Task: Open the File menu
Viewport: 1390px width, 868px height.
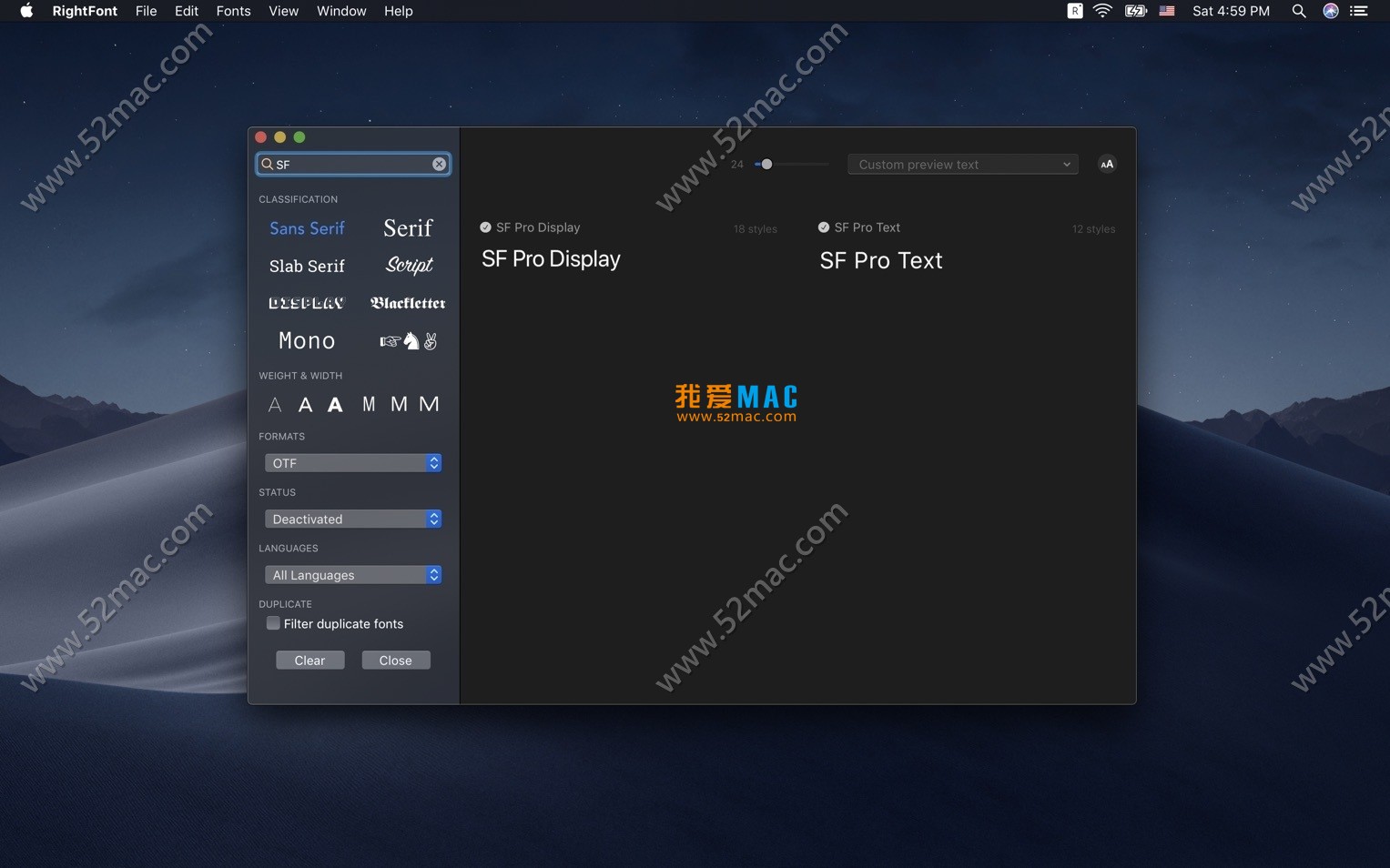Action: point(146,11)
